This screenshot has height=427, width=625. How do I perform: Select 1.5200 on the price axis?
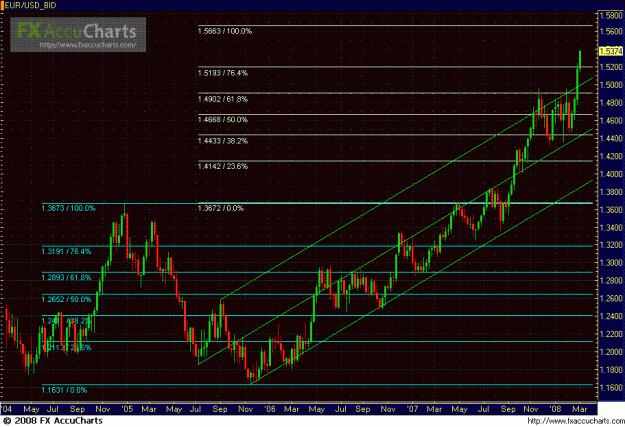pyautogui.click(x=611, y=67)
